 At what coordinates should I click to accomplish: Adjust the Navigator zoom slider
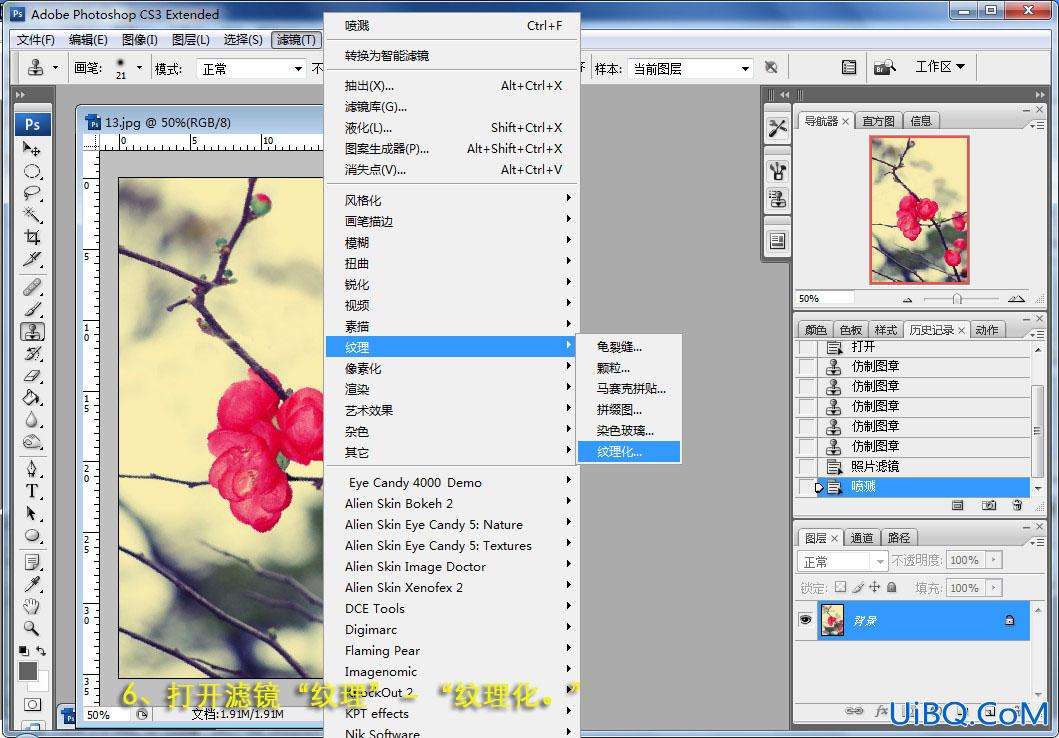(957, 298)
